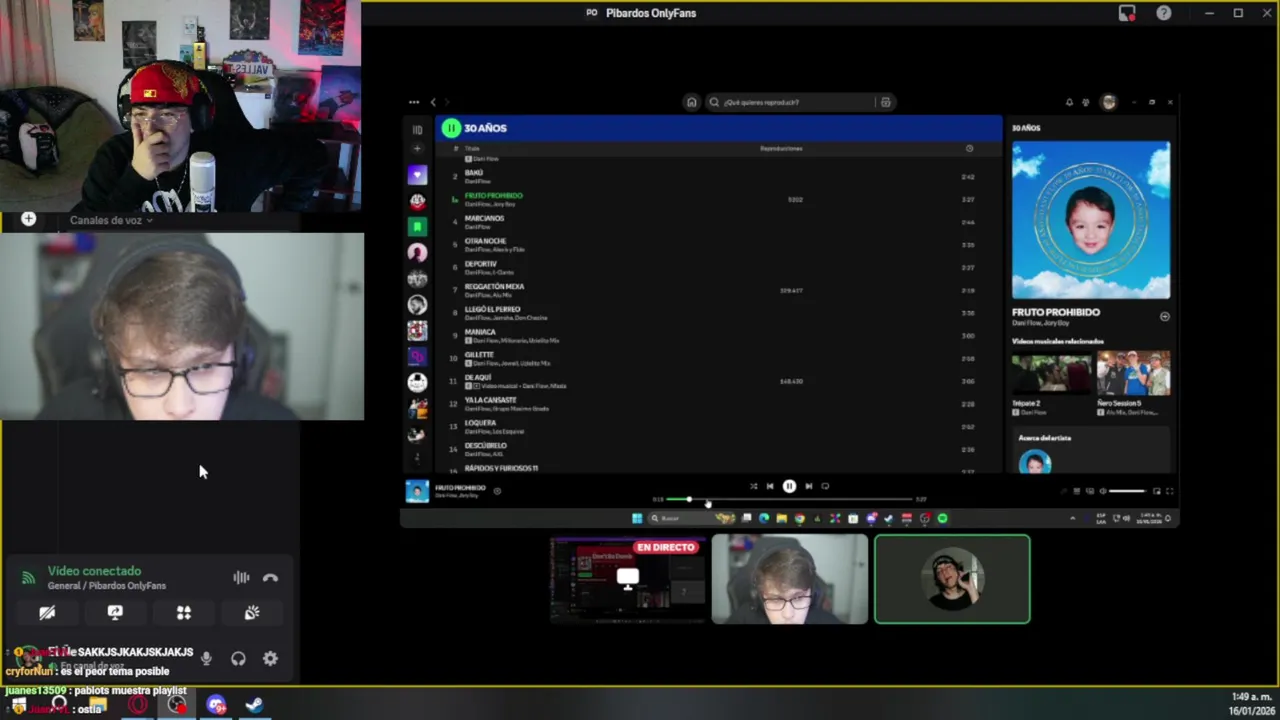Open Opera from the taskbar
Viewport: 1280px width, 720px height.
coord(138,705)
